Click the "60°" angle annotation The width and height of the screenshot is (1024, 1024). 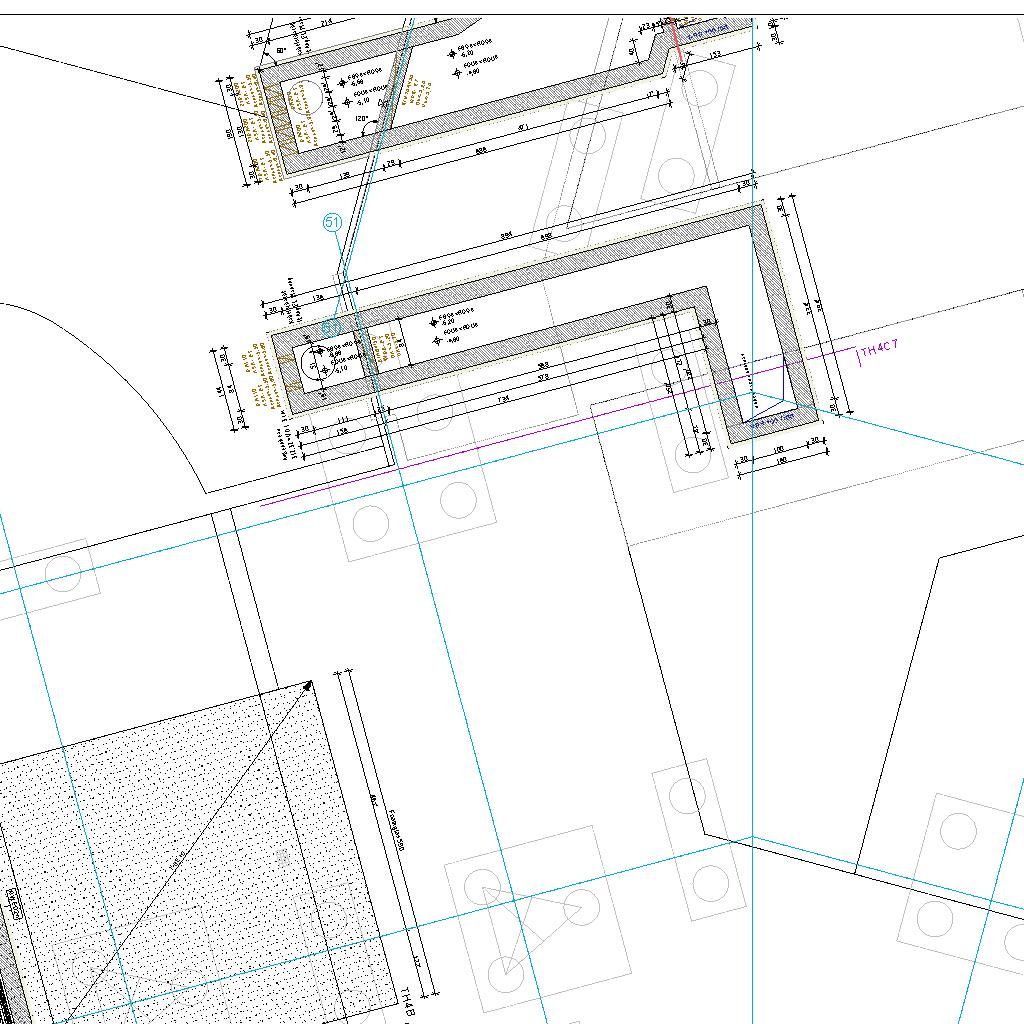click(x=281, y=50)
